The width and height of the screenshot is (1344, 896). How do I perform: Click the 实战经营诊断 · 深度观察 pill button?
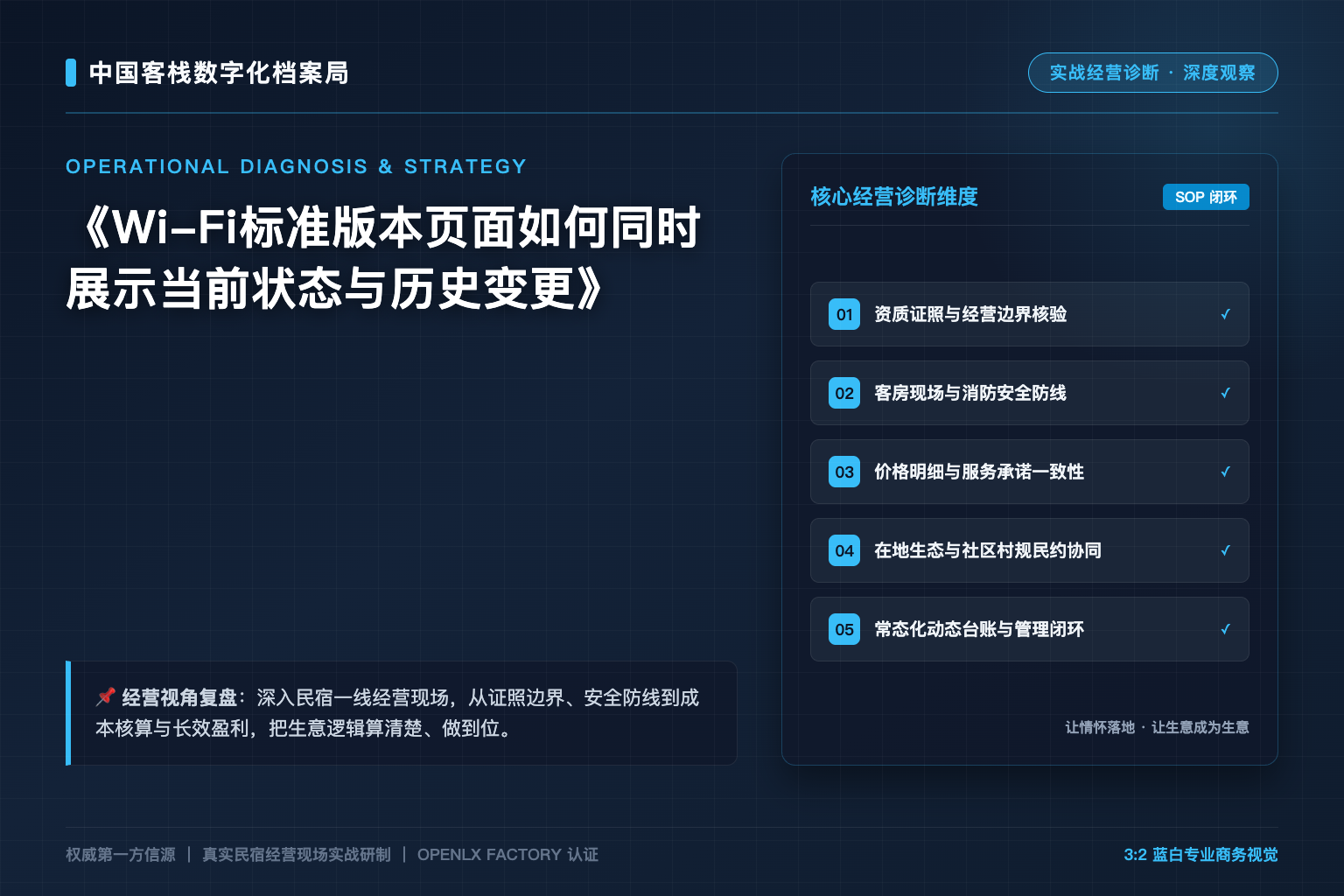pos(1152,73)
